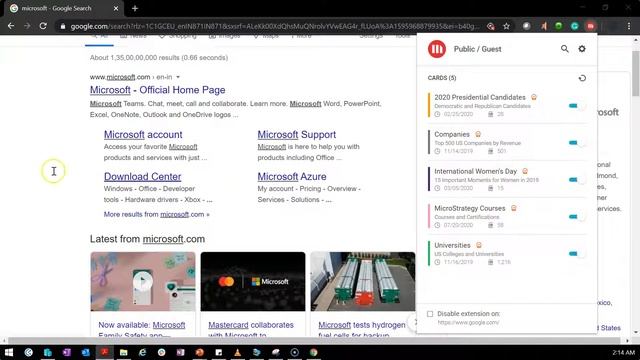This screenshot has width=640, height=360.
Task: Open the Microsoft - Official Home Page result
Action: [x=158, y=90]
